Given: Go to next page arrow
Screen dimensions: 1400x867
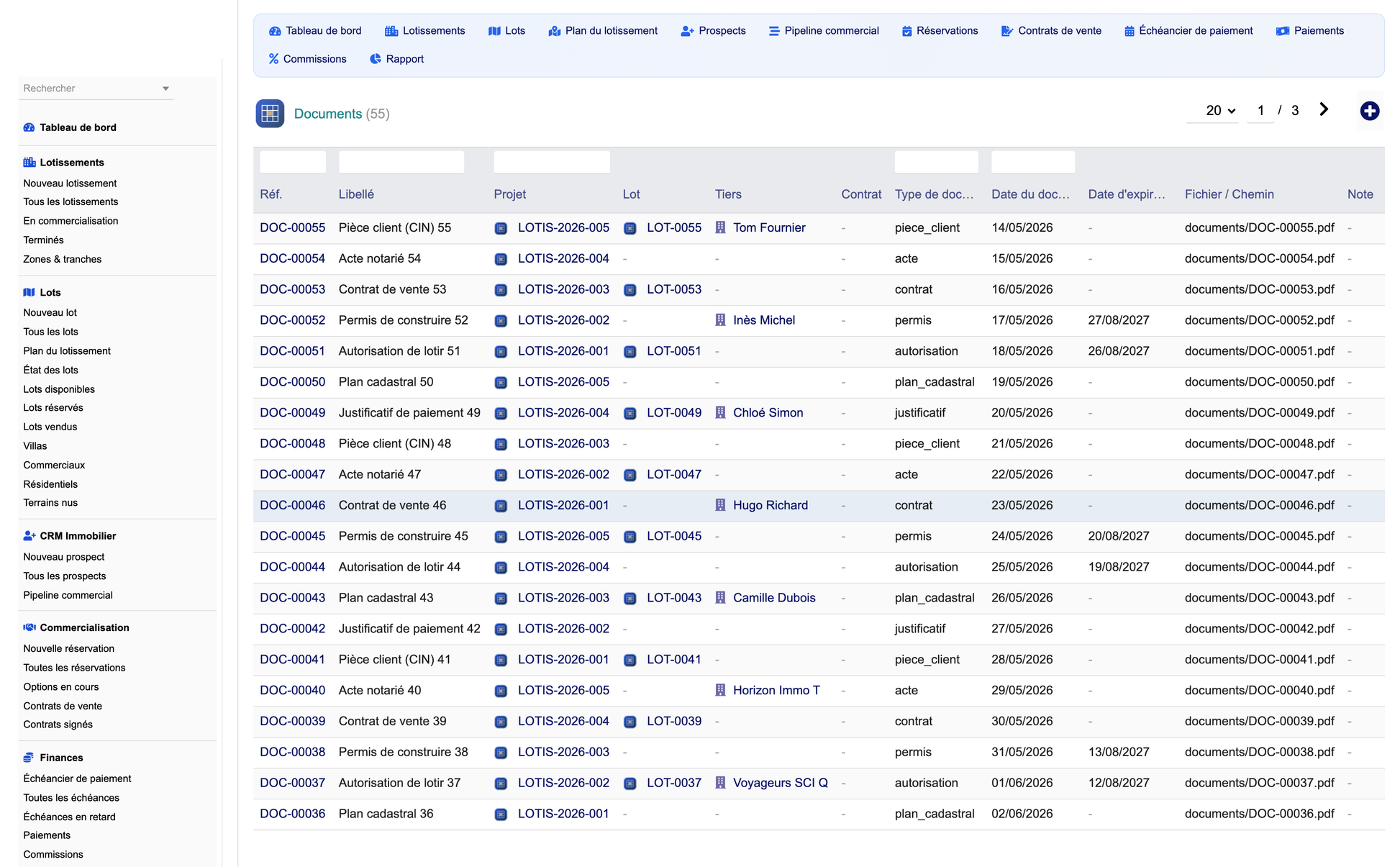Looking at the screenshot, I should tap(1324, 109).
